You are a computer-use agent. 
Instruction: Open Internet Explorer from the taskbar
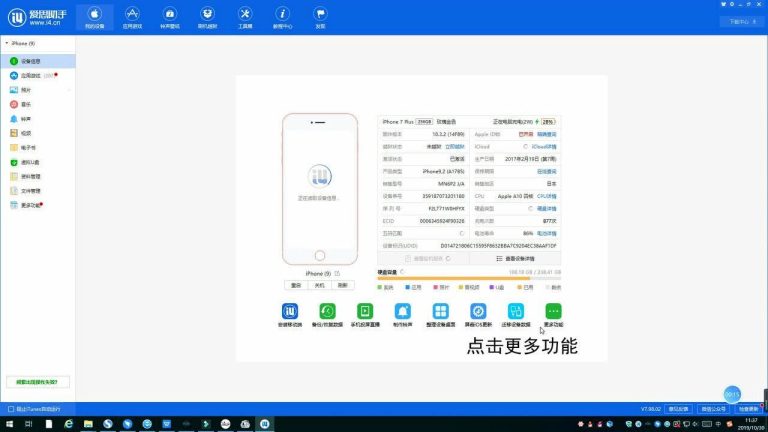tap(69, 424)
